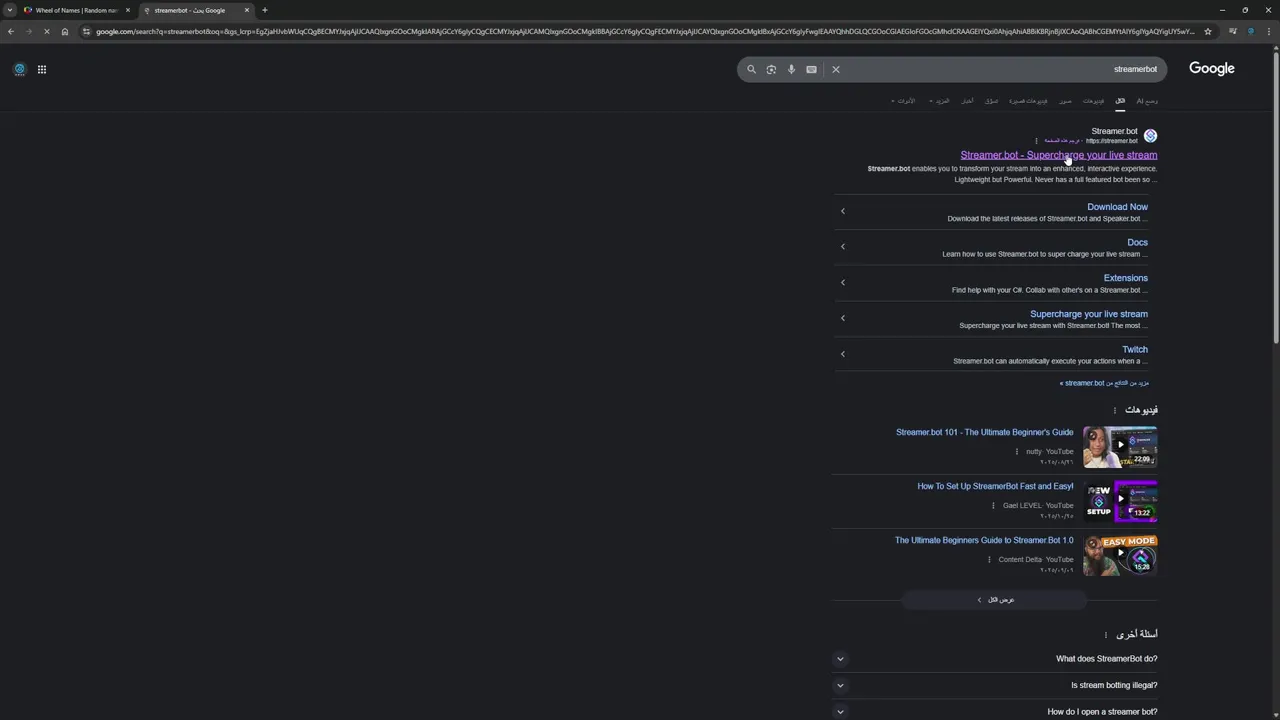Close the streamerbot Google tab

coord(246,10)
